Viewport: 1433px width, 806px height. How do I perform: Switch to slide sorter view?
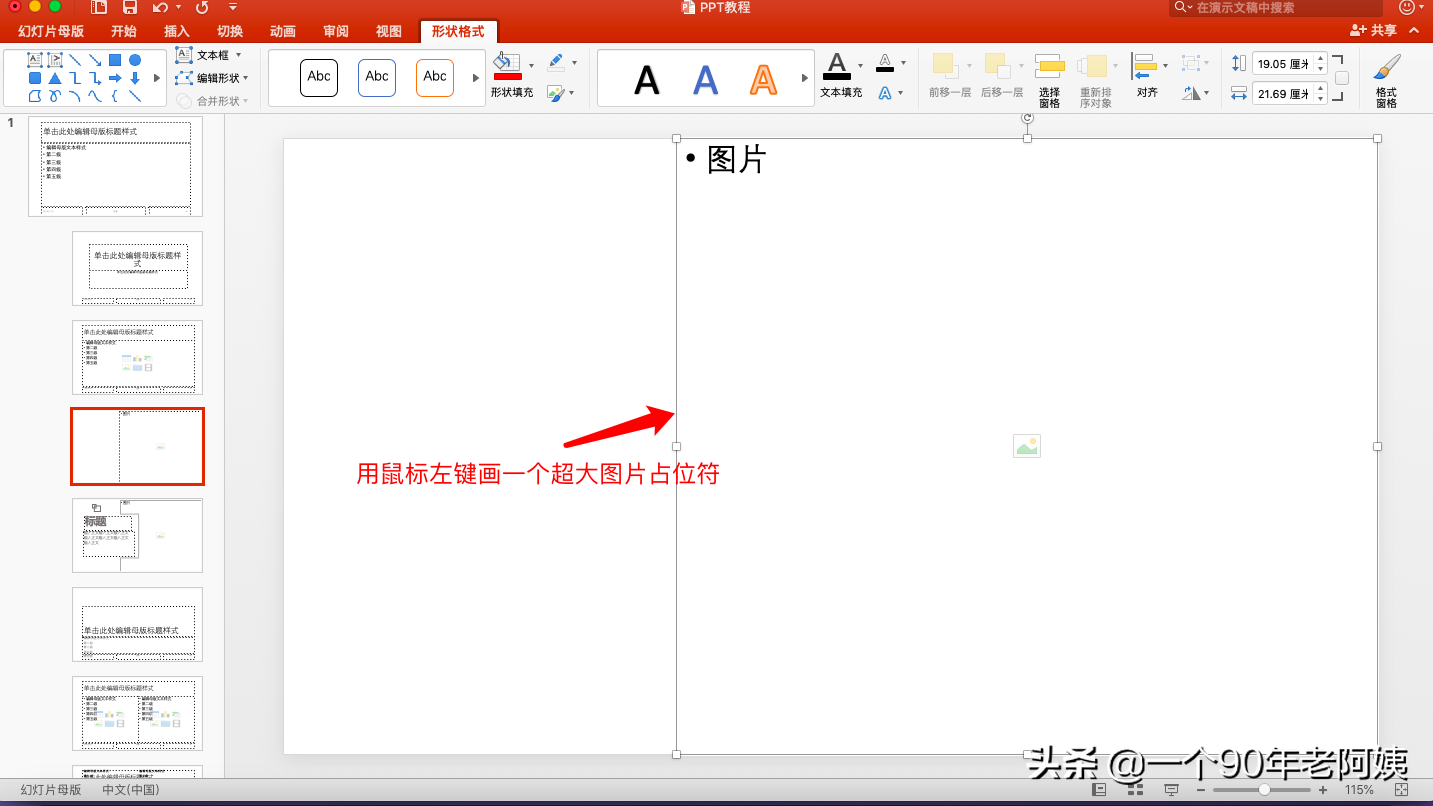pyautogui.click(x=1136, y=790)
